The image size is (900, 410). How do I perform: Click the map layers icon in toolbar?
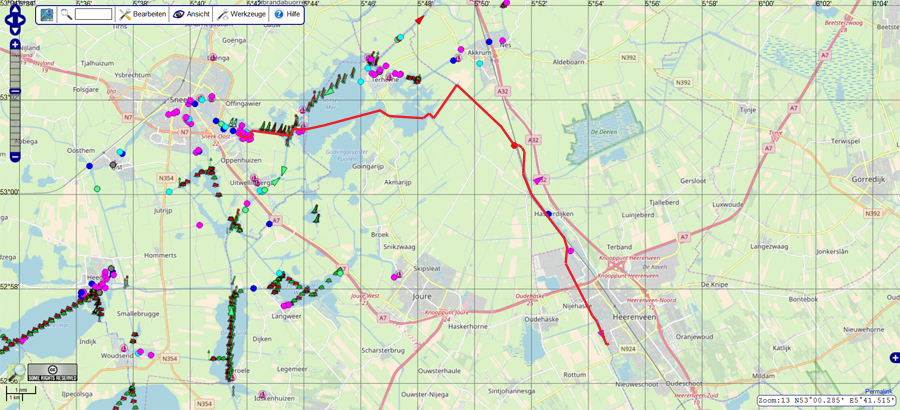pos(47,14)
